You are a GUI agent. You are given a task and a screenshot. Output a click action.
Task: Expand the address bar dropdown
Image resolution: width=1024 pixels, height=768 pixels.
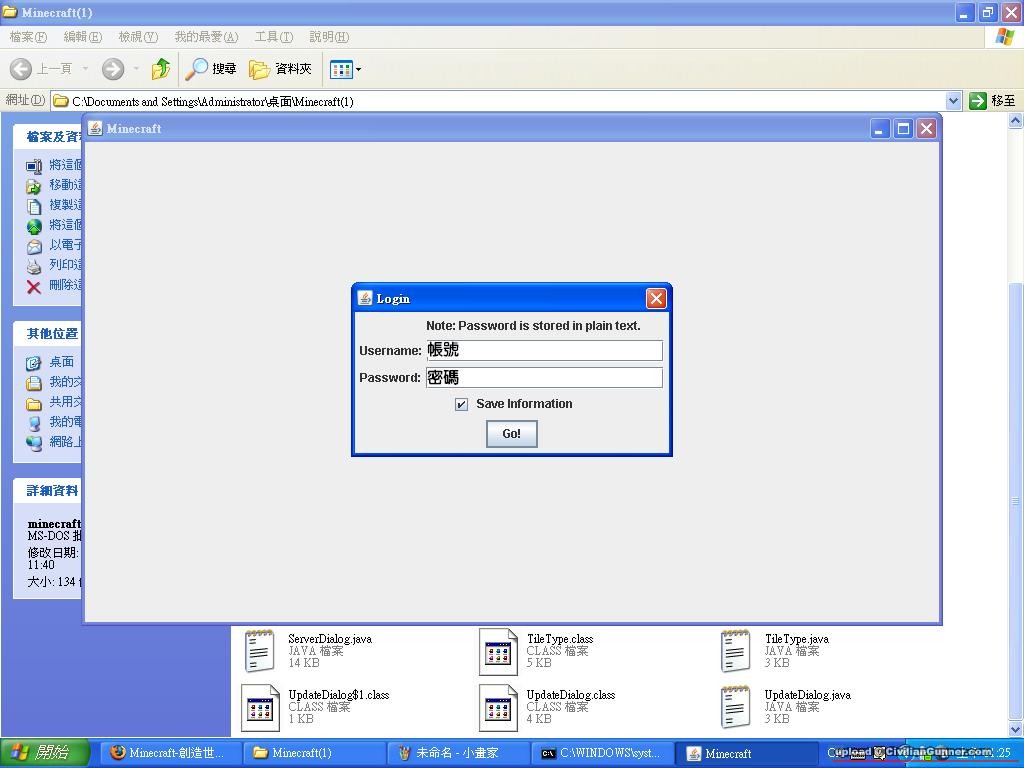(953, 101)
